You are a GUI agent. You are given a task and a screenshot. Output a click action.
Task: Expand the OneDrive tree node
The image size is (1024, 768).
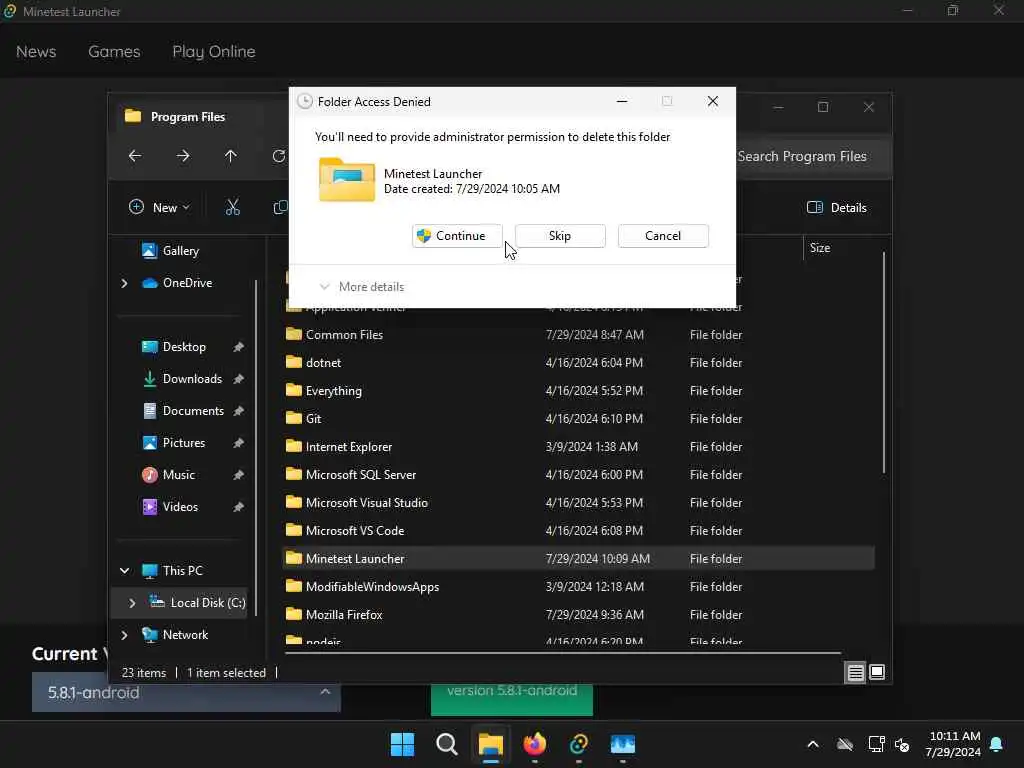[124, 283]
